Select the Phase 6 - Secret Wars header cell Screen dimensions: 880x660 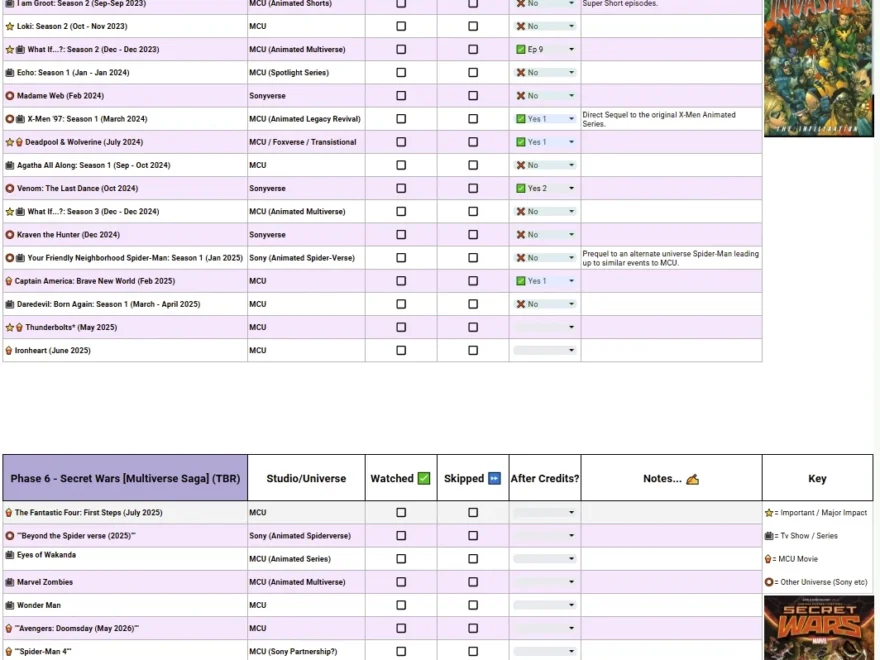(125, 478)
